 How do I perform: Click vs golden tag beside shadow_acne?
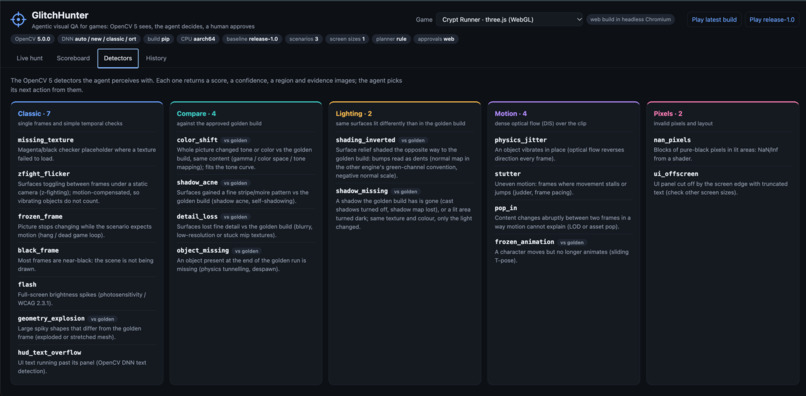pyautogui.click(x=236, y=183)
